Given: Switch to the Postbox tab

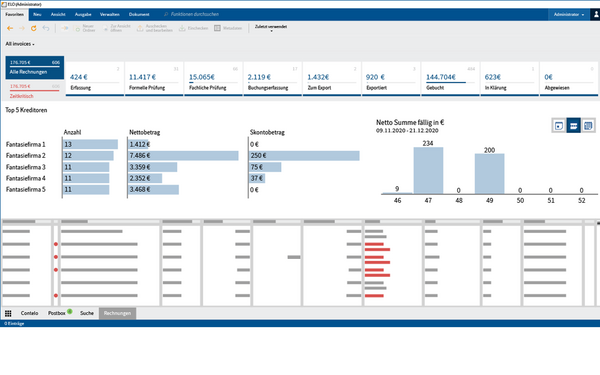Looking at the screenshot, I should pos(57,313).
